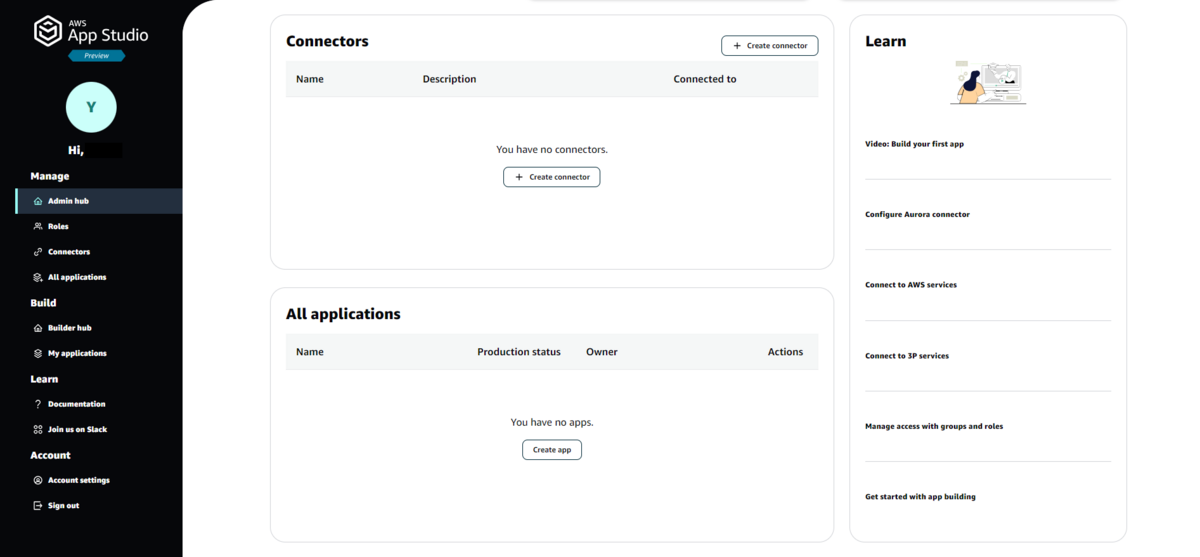
Task: Click the Sign out arrow icon
Action: pyautogui.click(x=38, y=506)
